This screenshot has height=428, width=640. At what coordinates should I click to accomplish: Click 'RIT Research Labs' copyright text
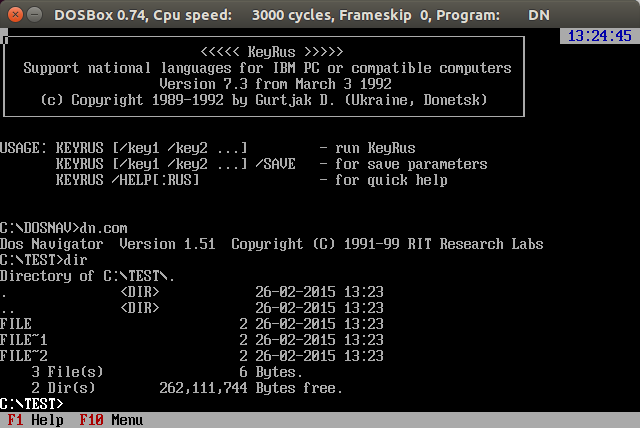click(x=476, y=244)
